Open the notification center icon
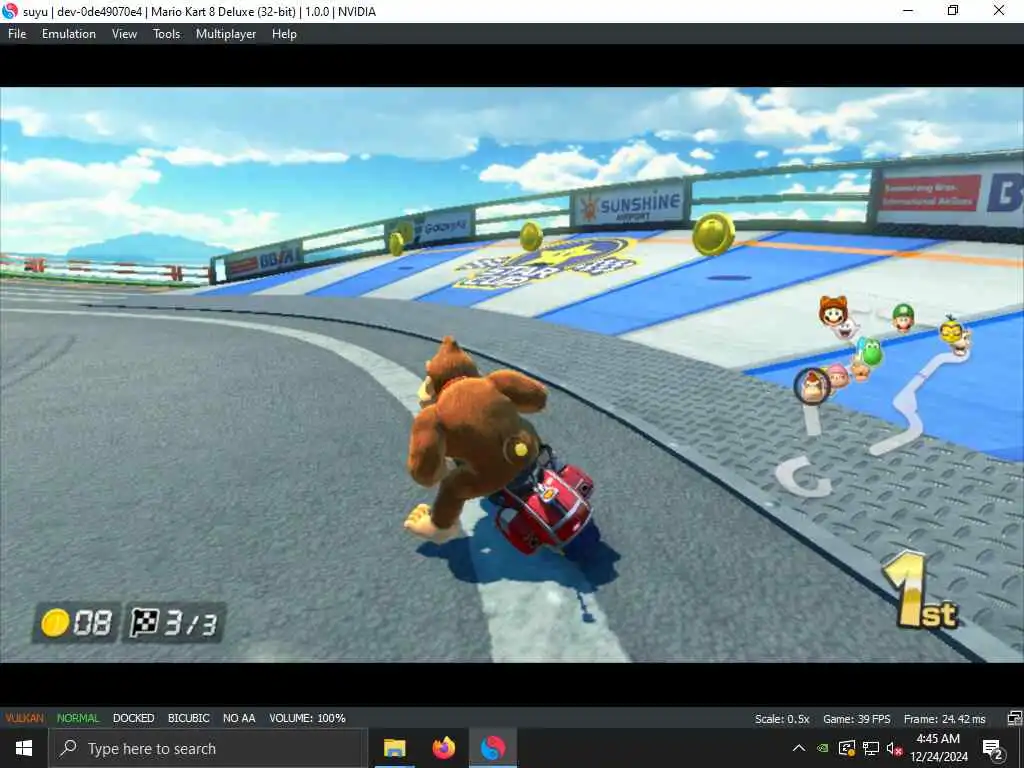Viewport: 1024px width, 768px height. coord(993,748)
